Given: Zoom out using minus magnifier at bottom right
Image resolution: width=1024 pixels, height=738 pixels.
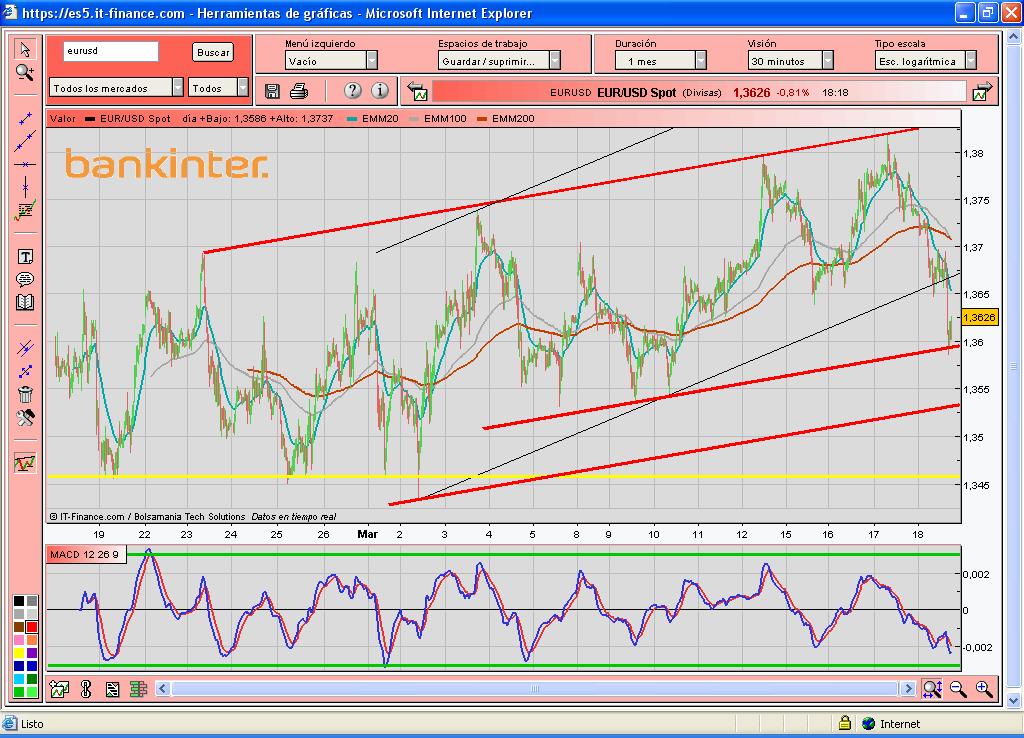Looking at the screenshot, I should (x=958, y=688).
